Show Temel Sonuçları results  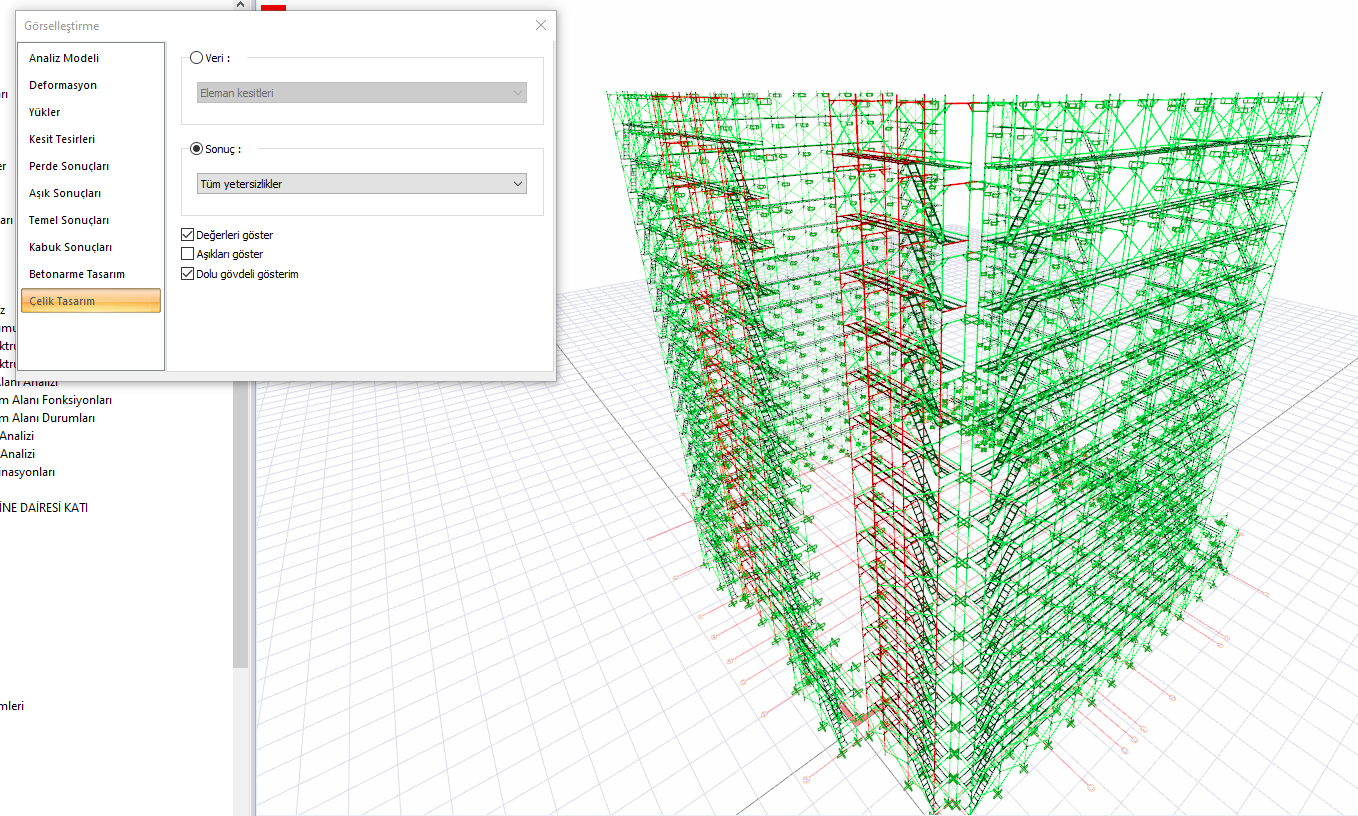tap(91, 220)
